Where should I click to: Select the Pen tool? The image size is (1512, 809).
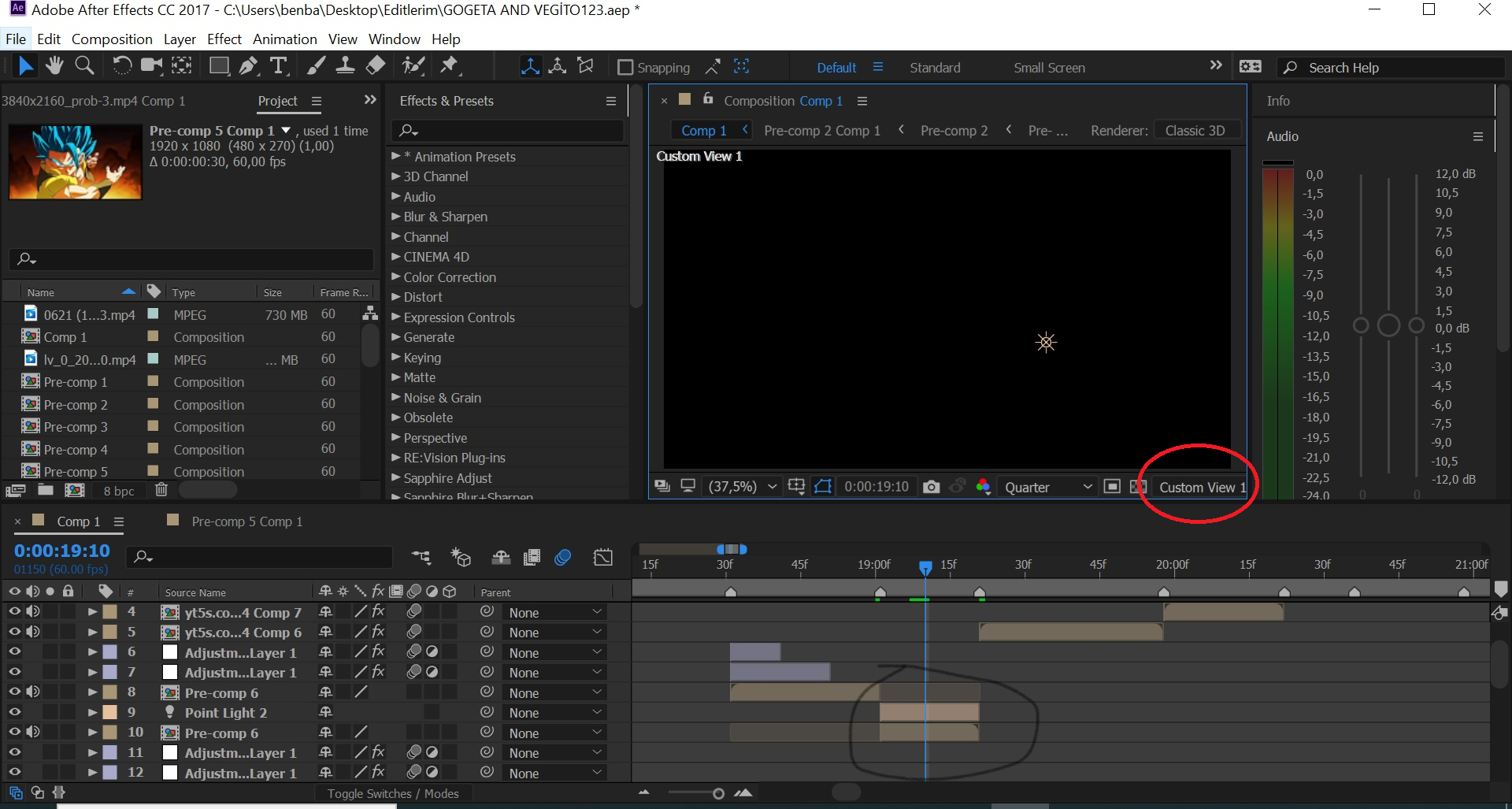pos(249,66)
